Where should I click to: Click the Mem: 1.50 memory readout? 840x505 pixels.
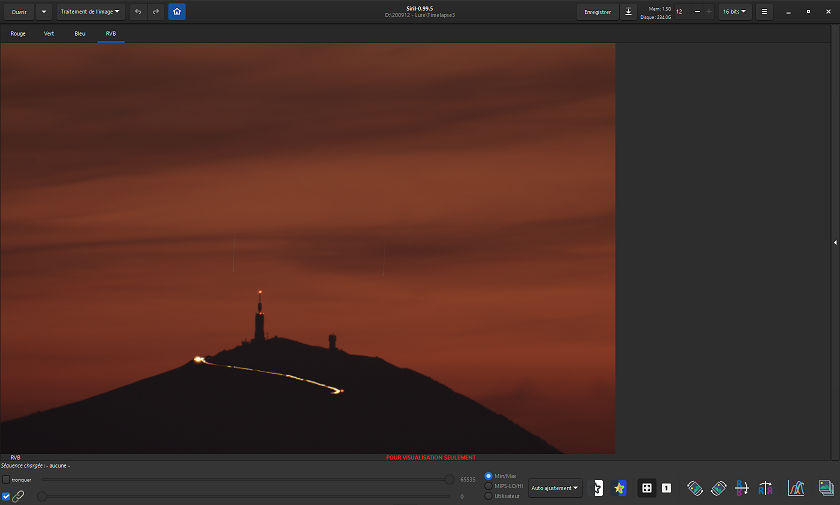click(x=659, y=9)
